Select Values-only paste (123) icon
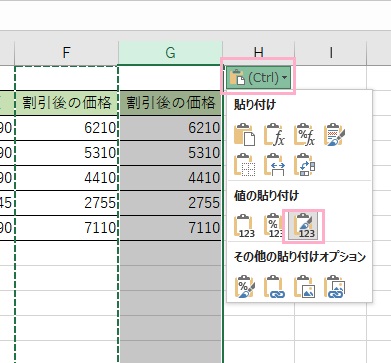This screenshot has height=363, width=391. click(x=244, y=226)
